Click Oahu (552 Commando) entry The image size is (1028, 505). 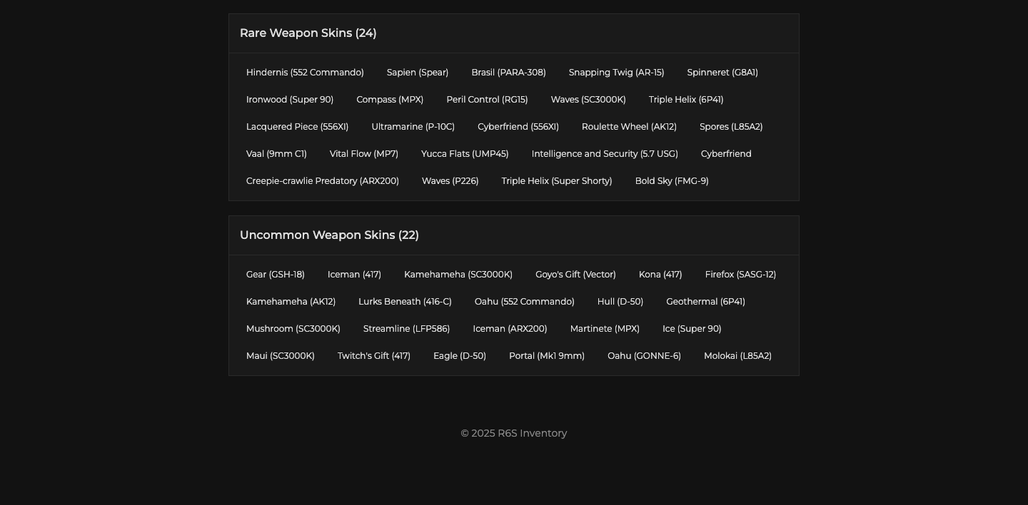[x=524, y=302]
